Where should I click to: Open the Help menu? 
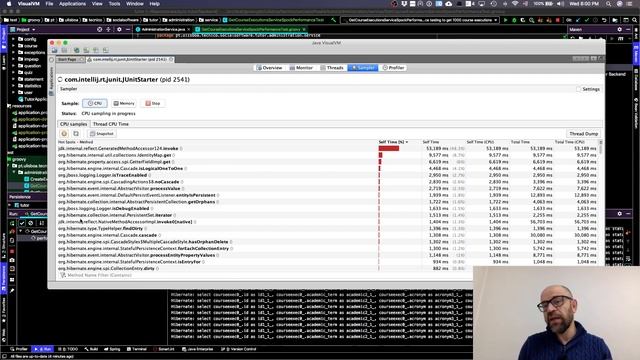click(155, 4)
